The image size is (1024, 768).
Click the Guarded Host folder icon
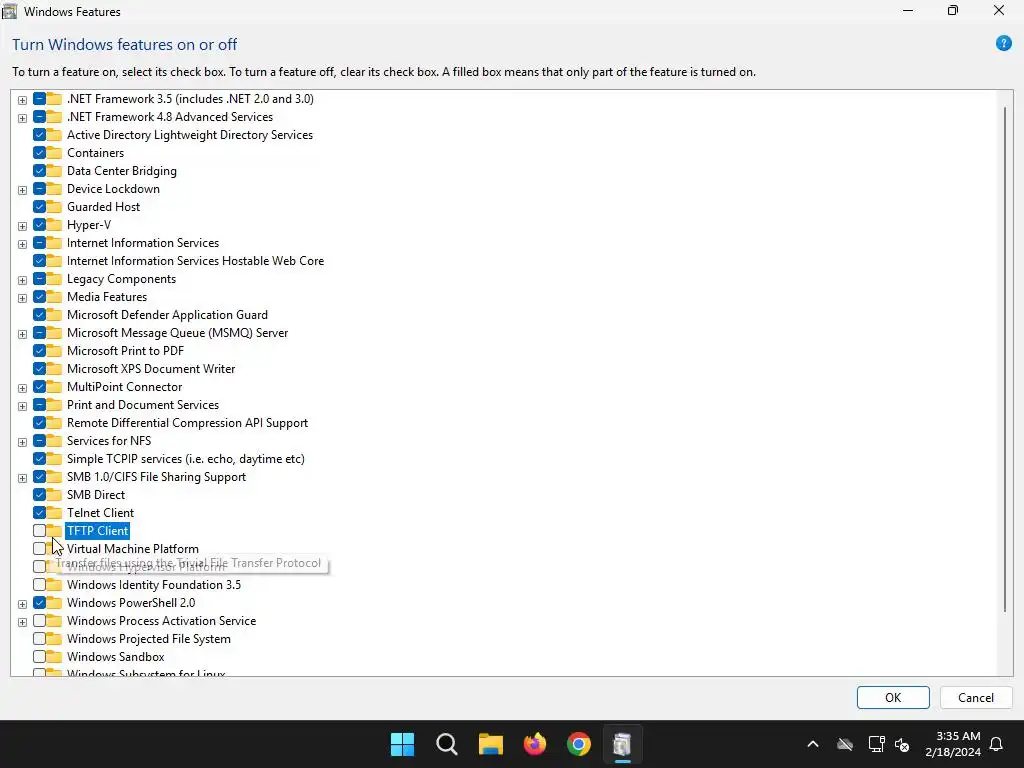54,207
